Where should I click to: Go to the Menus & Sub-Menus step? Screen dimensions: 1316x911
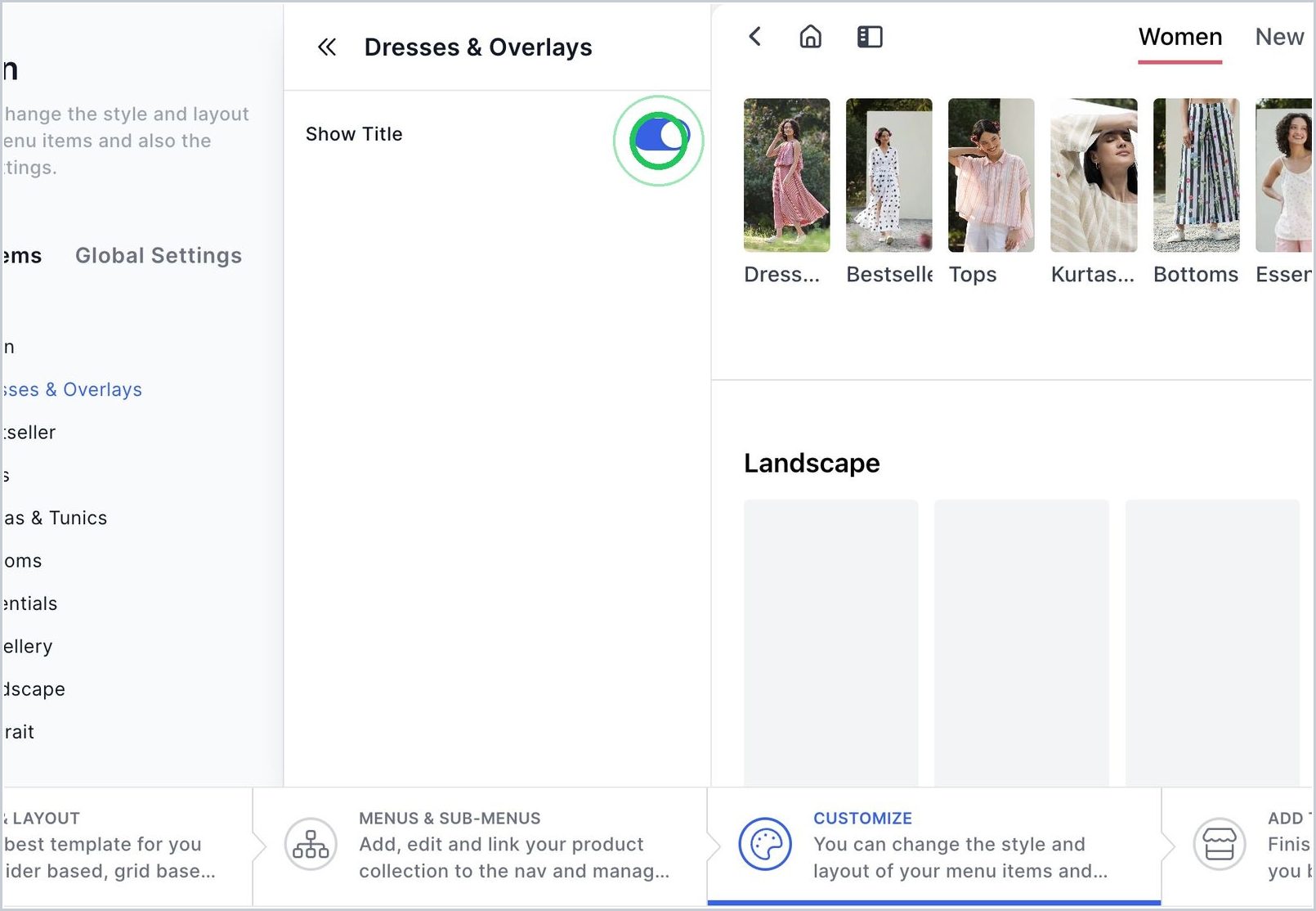point(480,846)
